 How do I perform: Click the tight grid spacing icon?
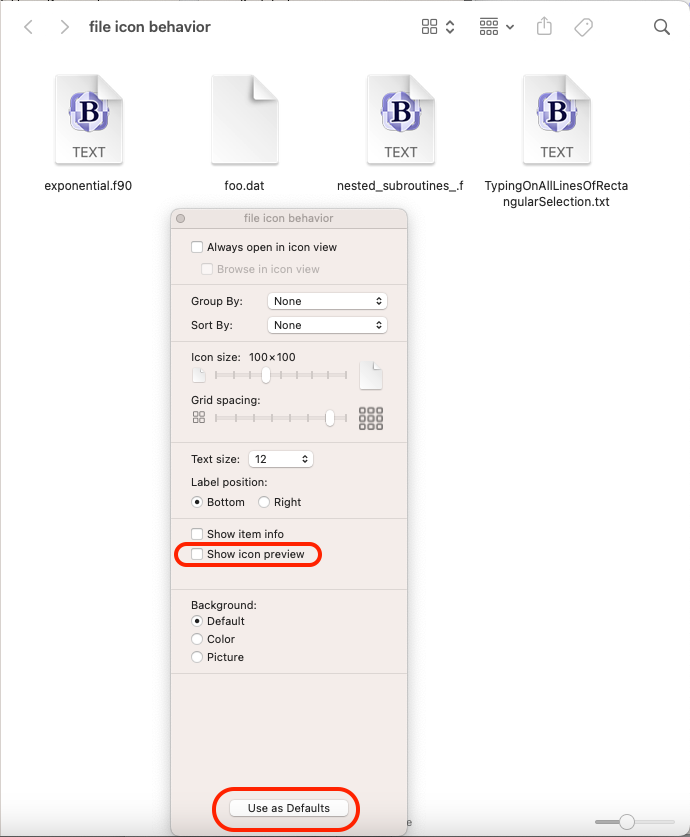click(x=199, y=417)
